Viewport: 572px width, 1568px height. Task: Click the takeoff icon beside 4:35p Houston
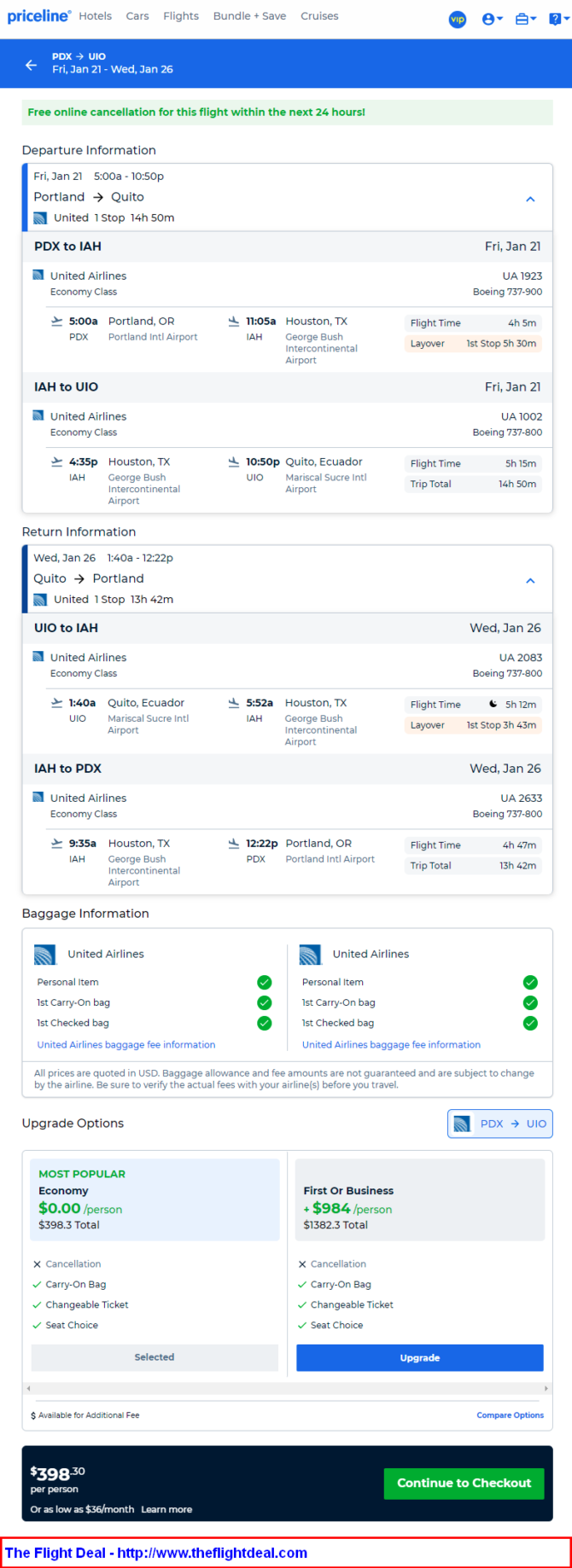coord(56,462)
